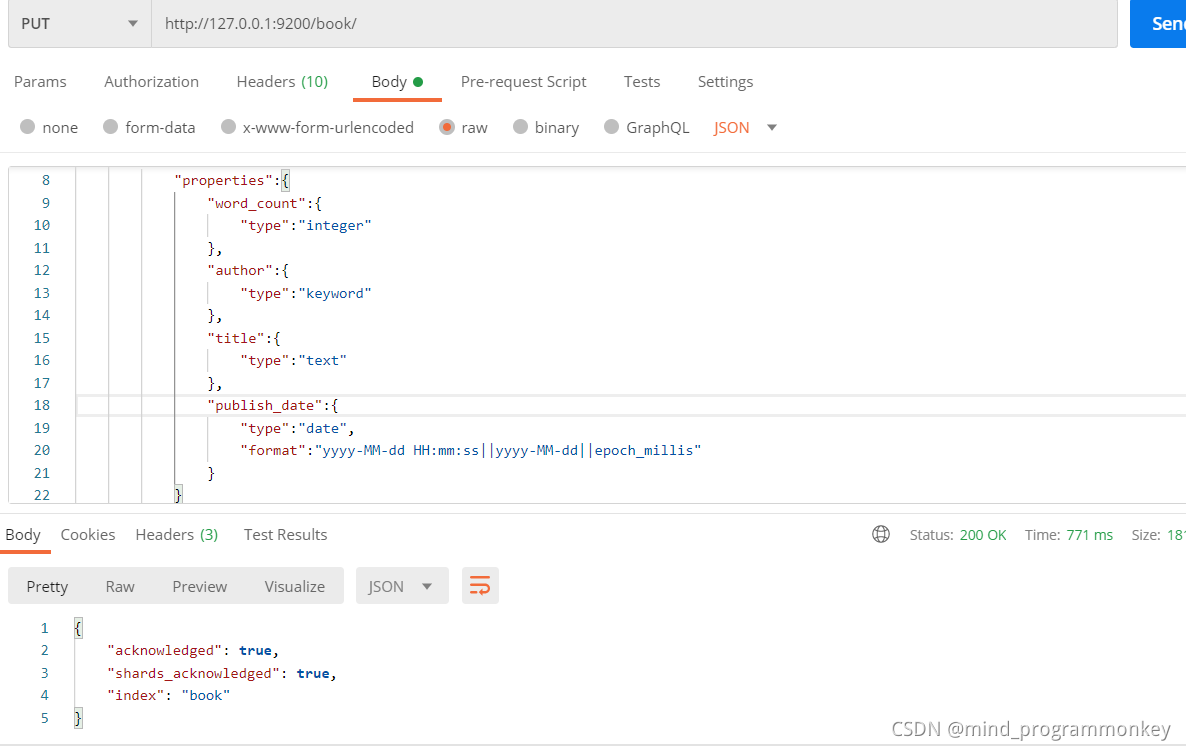The width and height of the screenshot is (1186, 750).
Task: Select the none body type radio
Action: click(x=28, y=127)
